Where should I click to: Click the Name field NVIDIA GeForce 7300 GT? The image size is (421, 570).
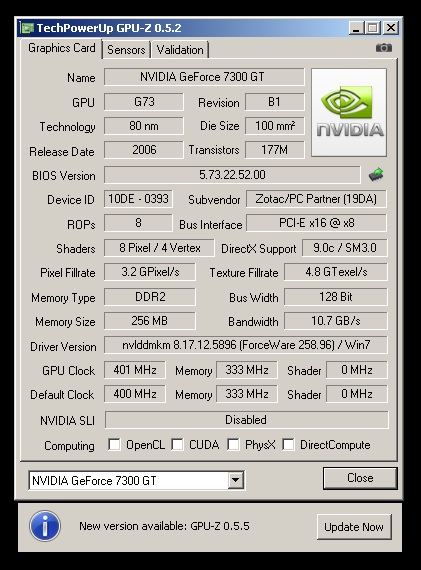coord(204,77)
